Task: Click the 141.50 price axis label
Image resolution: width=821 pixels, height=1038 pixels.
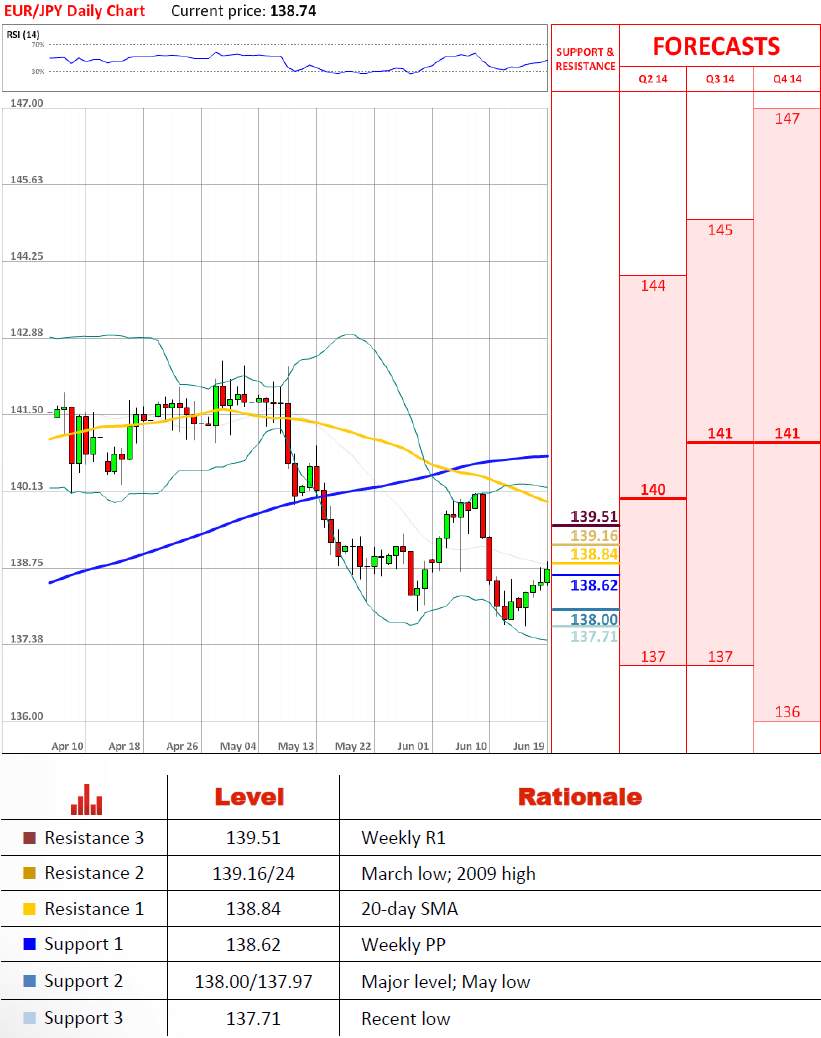Action: coord(26,410)
